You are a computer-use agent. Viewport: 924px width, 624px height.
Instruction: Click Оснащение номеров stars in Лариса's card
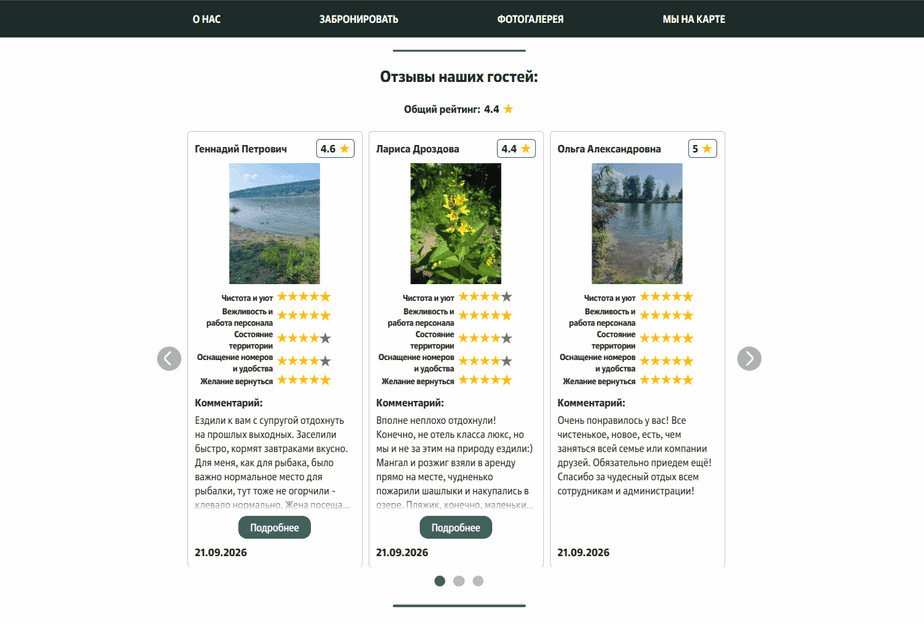point(486,361)
